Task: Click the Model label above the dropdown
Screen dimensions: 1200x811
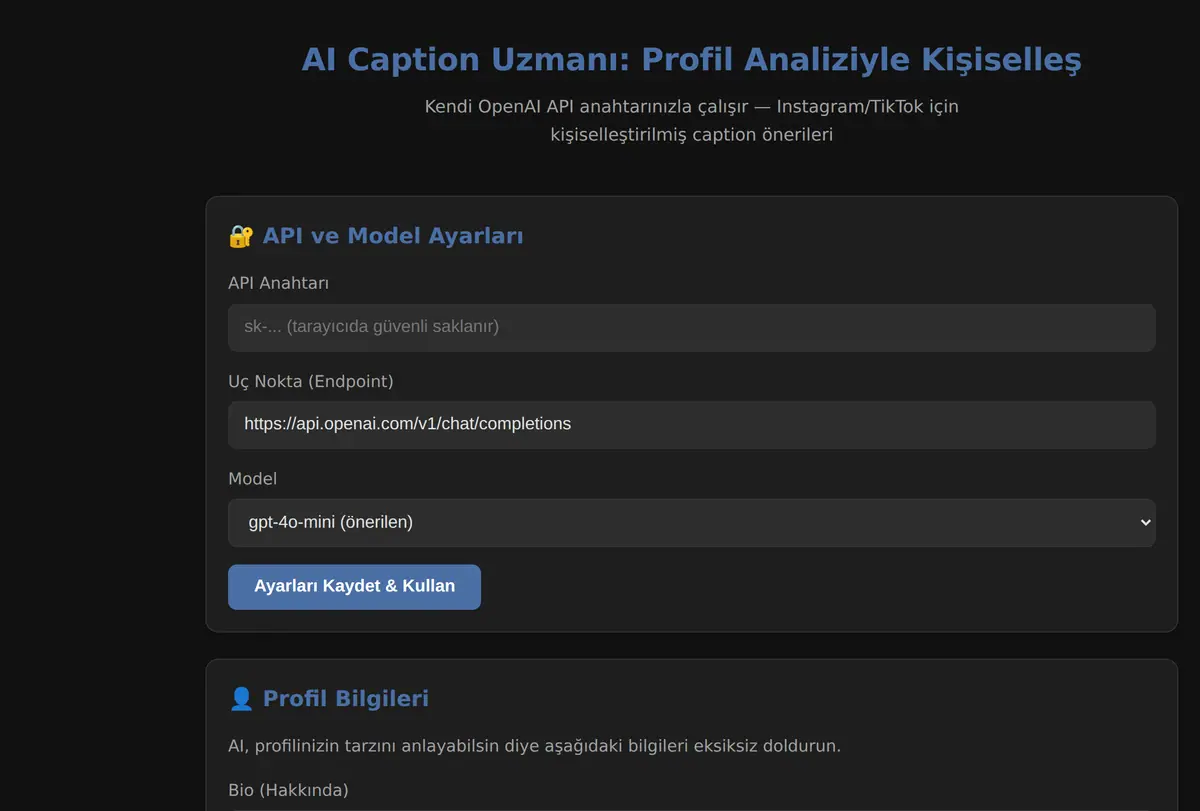Action: coord(252,478)
